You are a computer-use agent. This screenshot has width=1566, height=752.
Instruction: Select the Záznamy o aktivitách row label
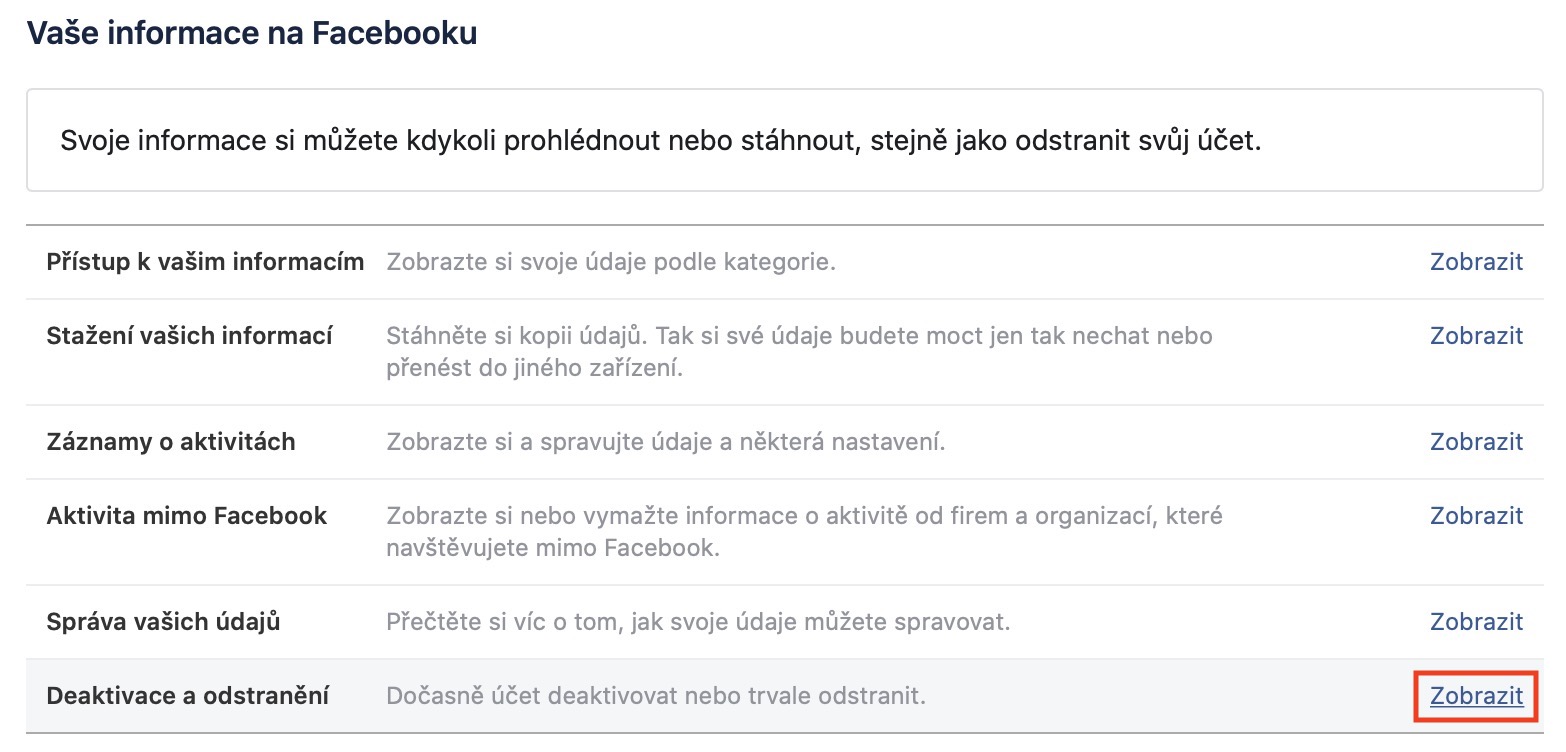click(171, 442)
